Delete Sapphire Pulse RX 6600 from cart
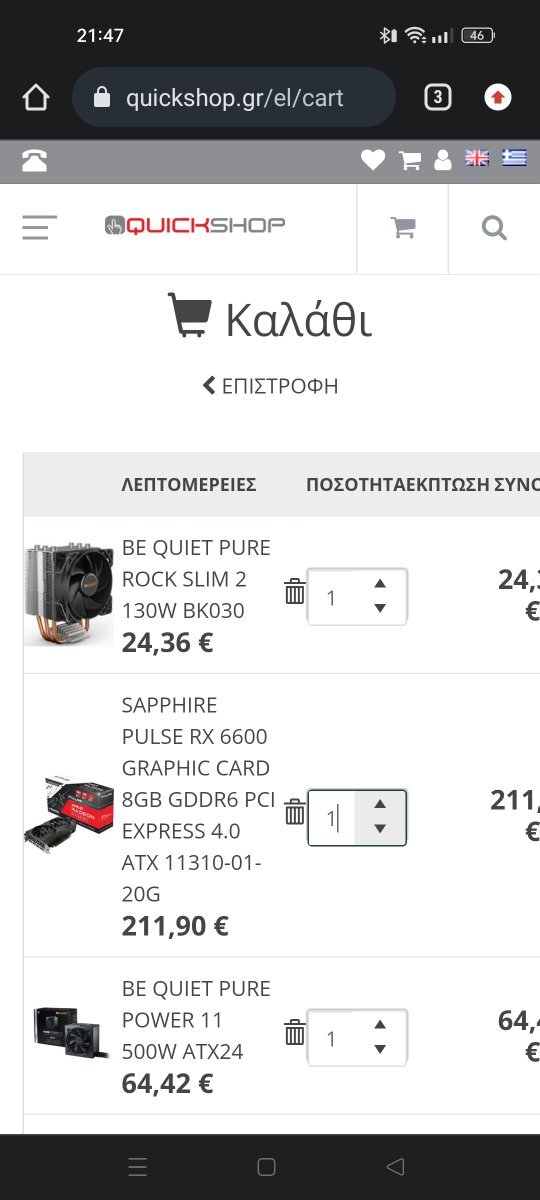This screenshot has width=540, height=1200. pyautogui.click(x=294, y=811)
